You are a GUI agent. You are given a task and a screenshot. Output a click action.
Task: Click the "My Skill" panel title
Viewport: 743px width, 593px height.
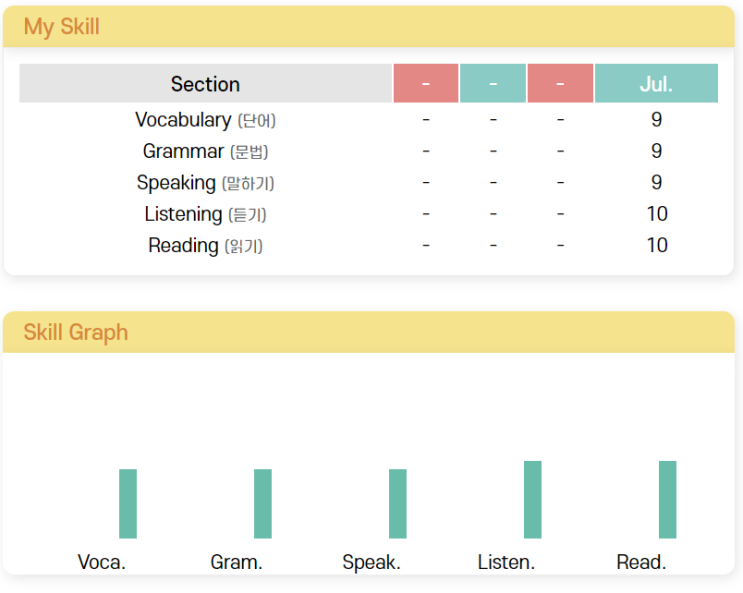tap(61, 27)
